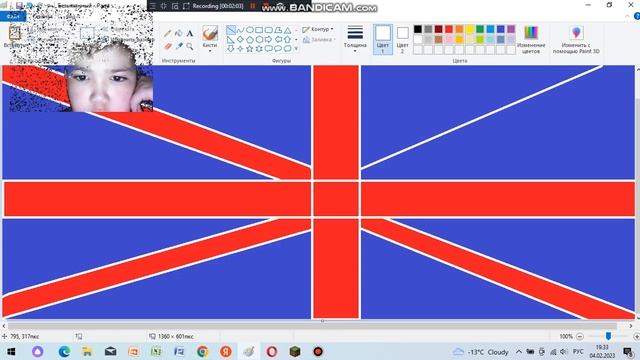
Task: Open Изменить с помощью Paint 3D
Action: pyautogui.click(x=576, y=40)
